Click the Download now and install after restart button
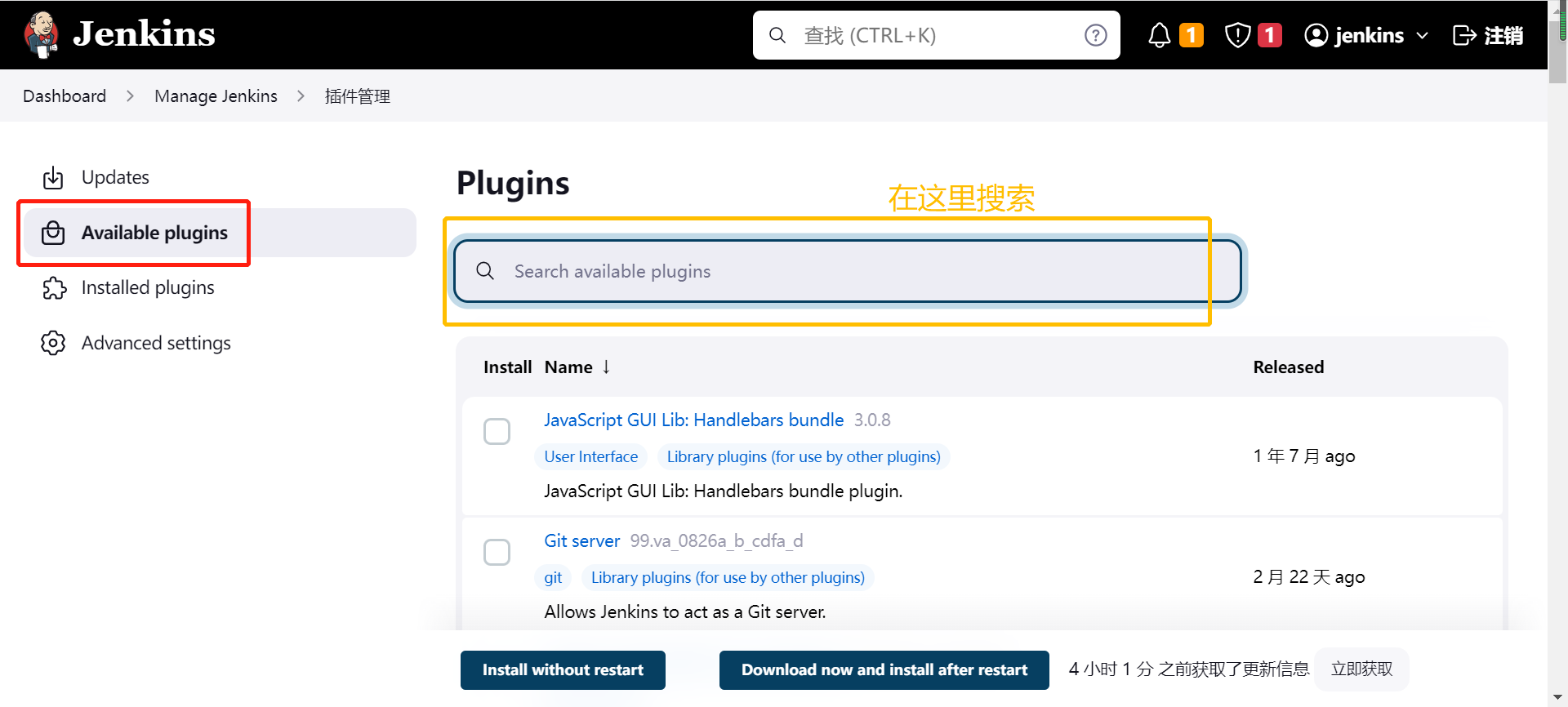This screenshot has width=1568, height=707. pyautogui.click(x=884, y=669)
